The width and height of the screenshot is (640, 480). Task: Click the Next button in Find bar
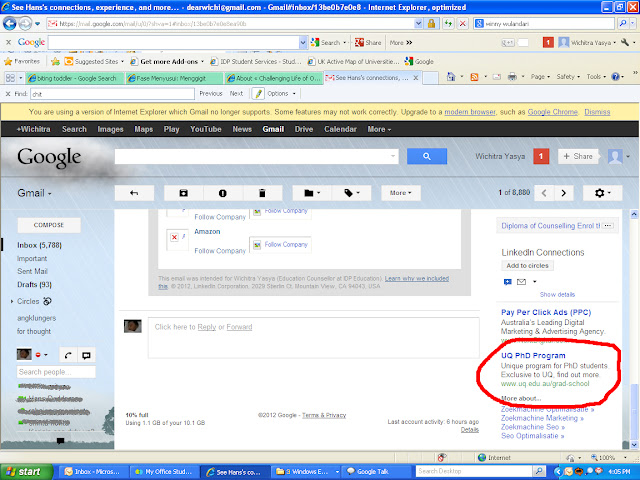click(236, 93)
